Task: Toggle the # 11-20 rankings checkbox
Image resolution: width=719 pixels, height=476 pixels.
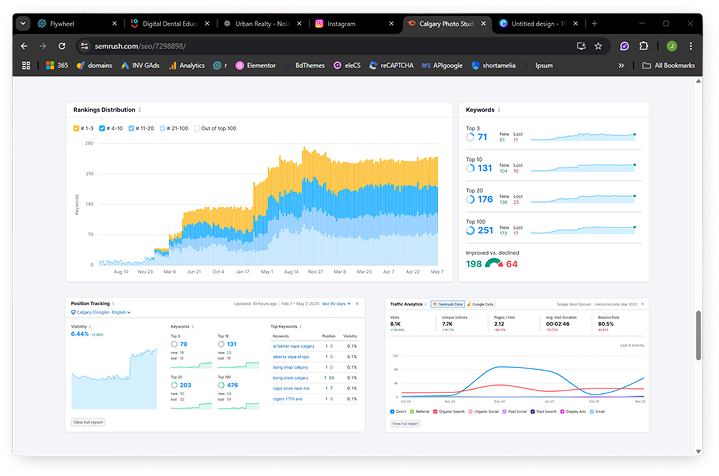Action: (131, 128)
